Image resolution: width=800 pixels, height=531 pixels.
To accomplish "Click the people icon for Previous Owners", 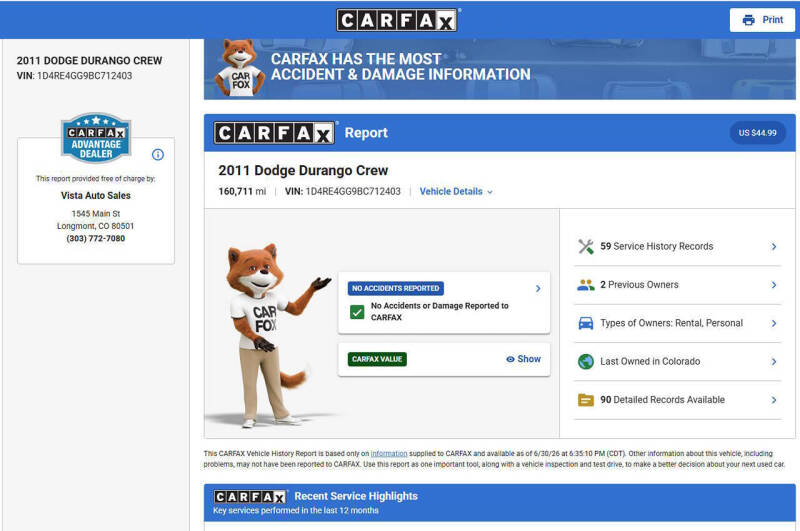I will (x=586, y=285).
